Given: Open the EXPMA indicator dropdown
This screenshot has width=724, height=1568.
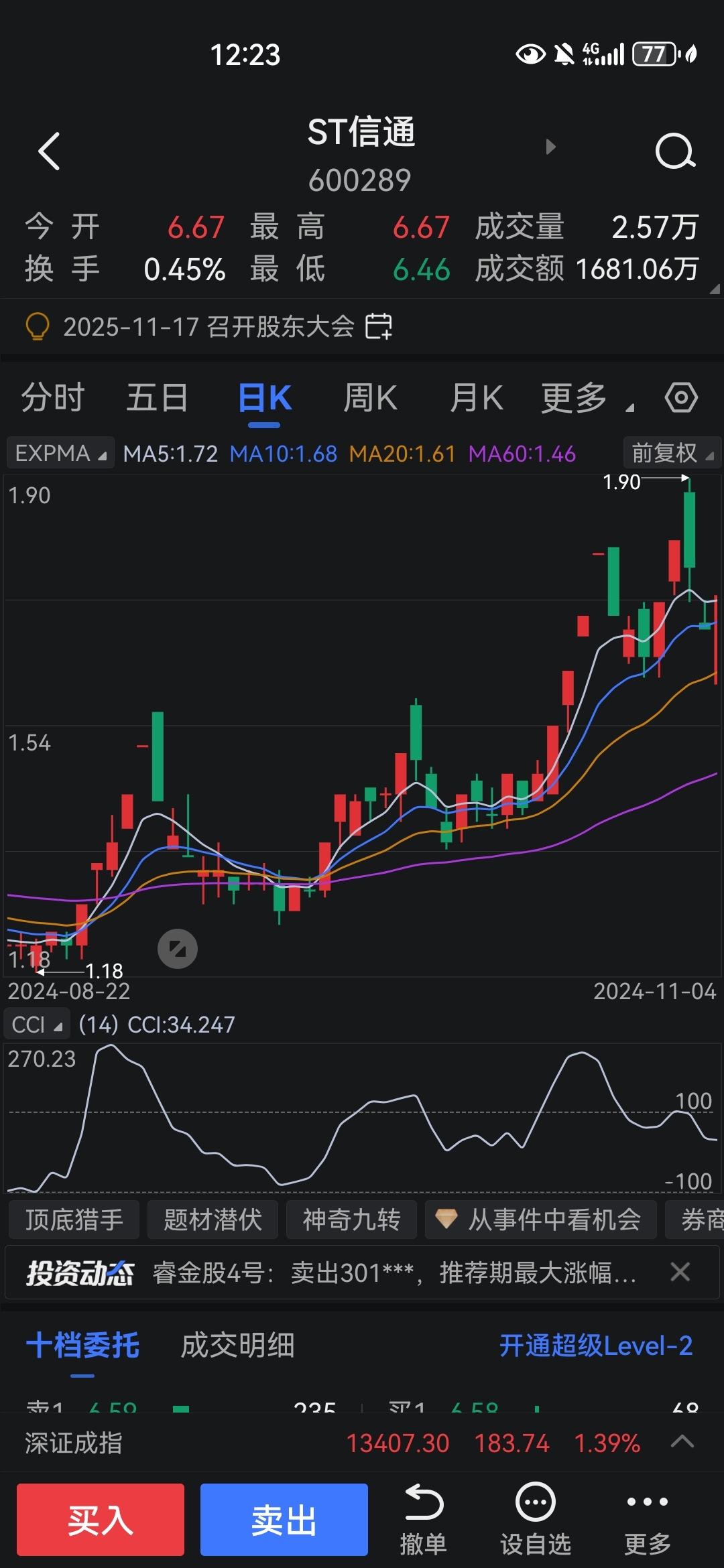Looking at the screenshot, I should tap(60, 454).
